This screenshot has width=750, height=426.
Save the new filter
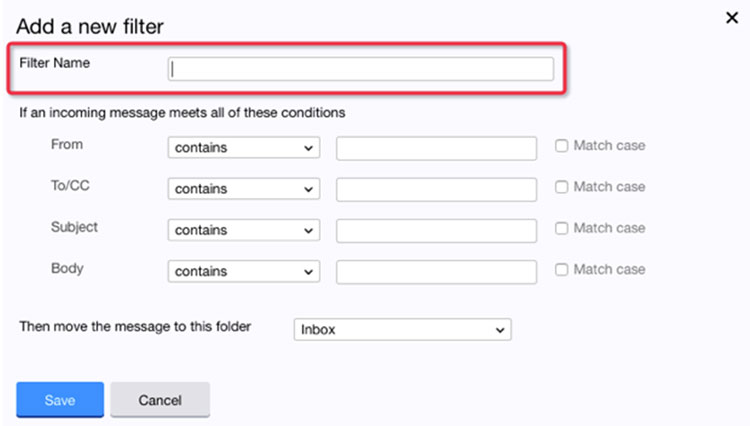pos(60,400)
